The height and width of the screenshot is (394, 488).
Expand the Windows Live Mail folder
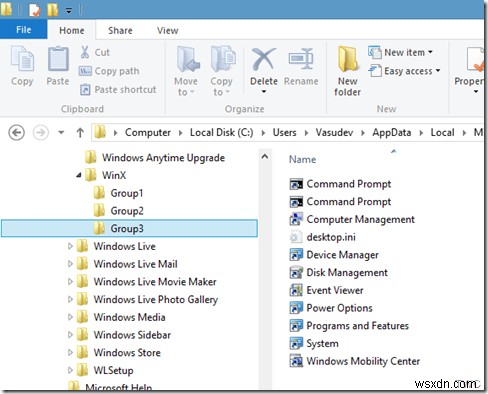70,264
